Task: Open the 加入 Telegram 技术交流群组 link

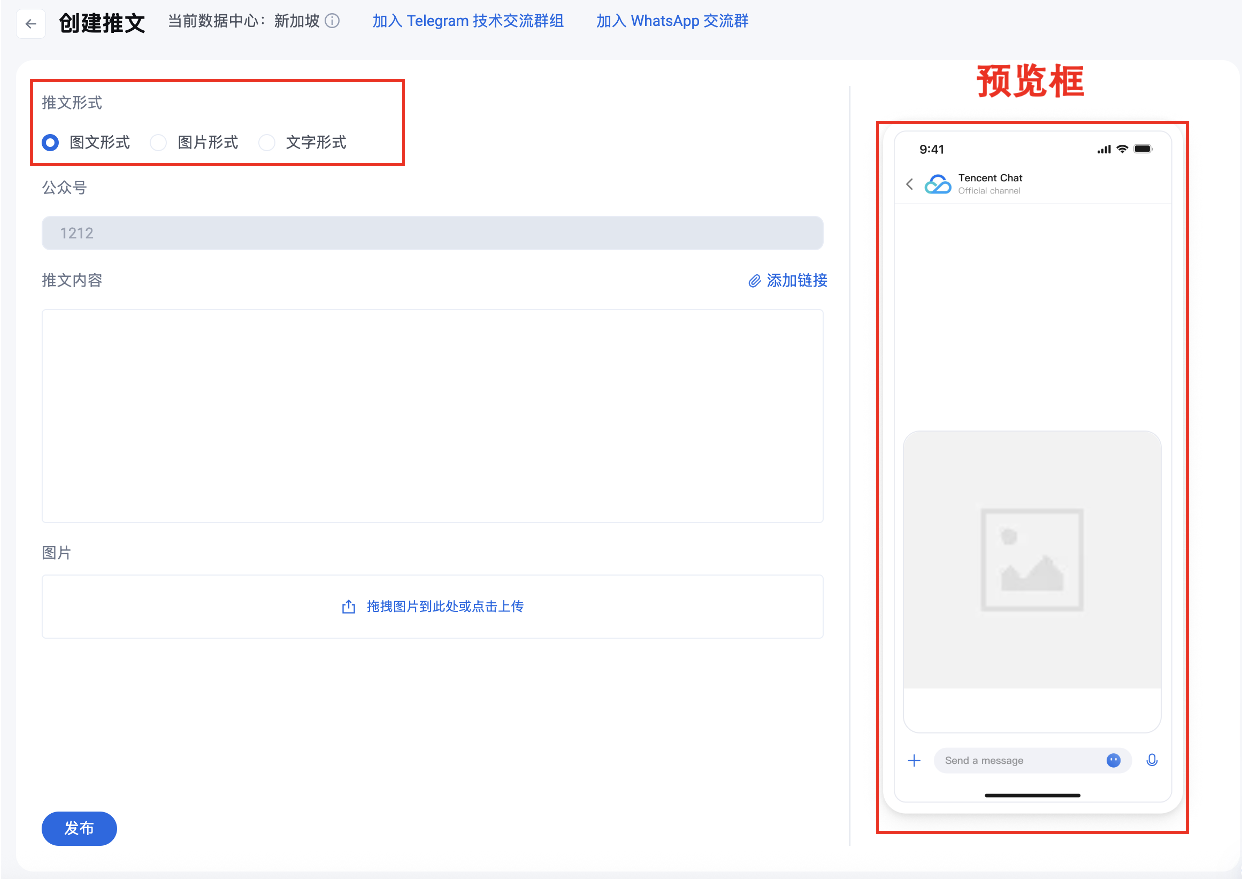Action: 468,21
